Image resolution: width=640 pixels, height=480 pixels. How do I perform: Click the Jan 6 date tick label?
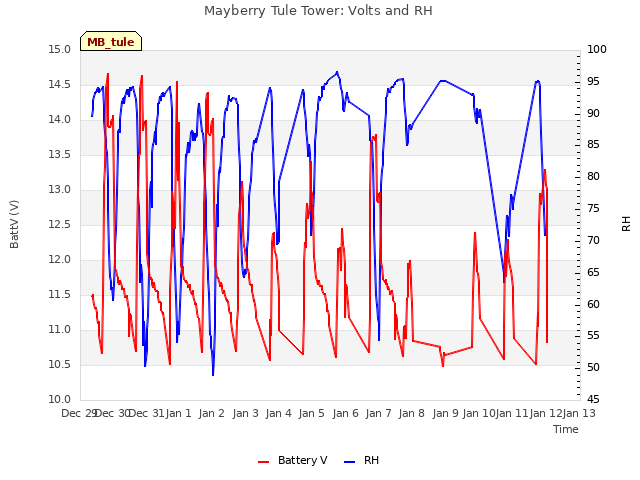(345, 413)
